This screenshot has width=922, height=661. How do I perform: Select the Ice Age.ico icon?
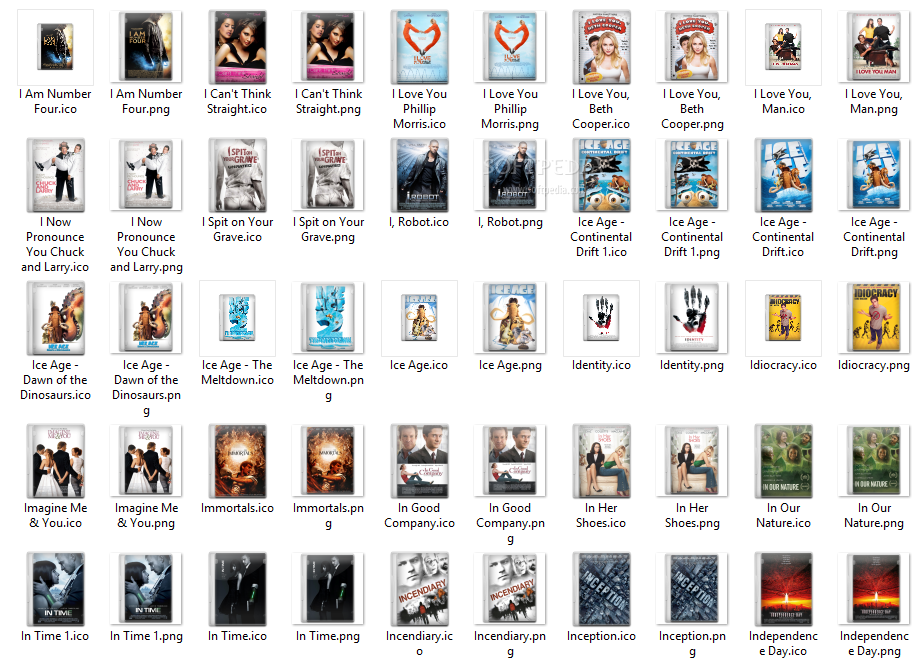pos(420,318)
